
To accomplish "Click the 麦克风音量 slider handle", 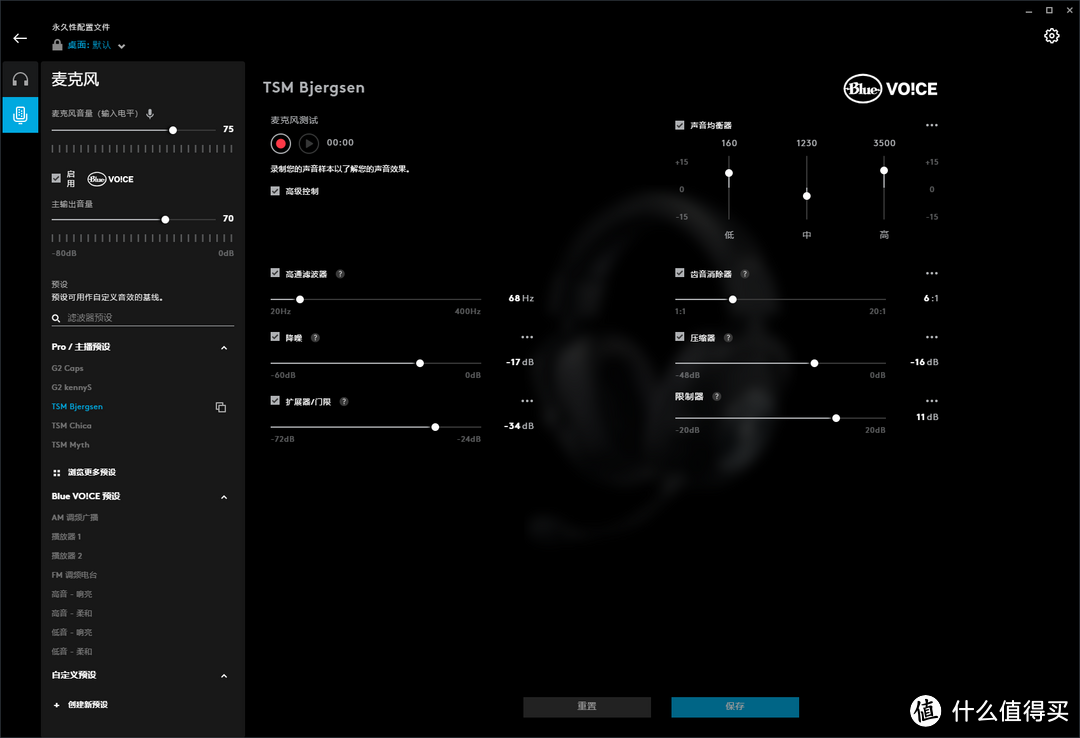I will coord(173,130).
